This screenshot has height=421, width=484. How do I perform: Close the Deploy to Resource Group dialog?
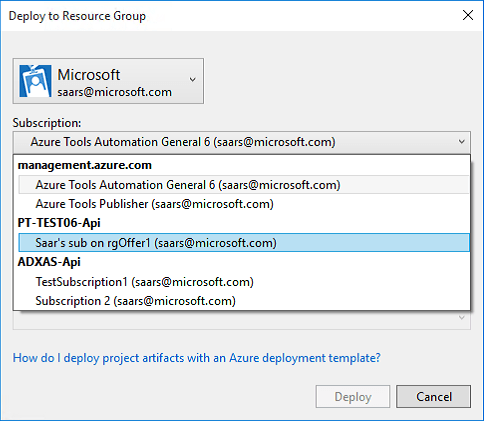[468, 15]
